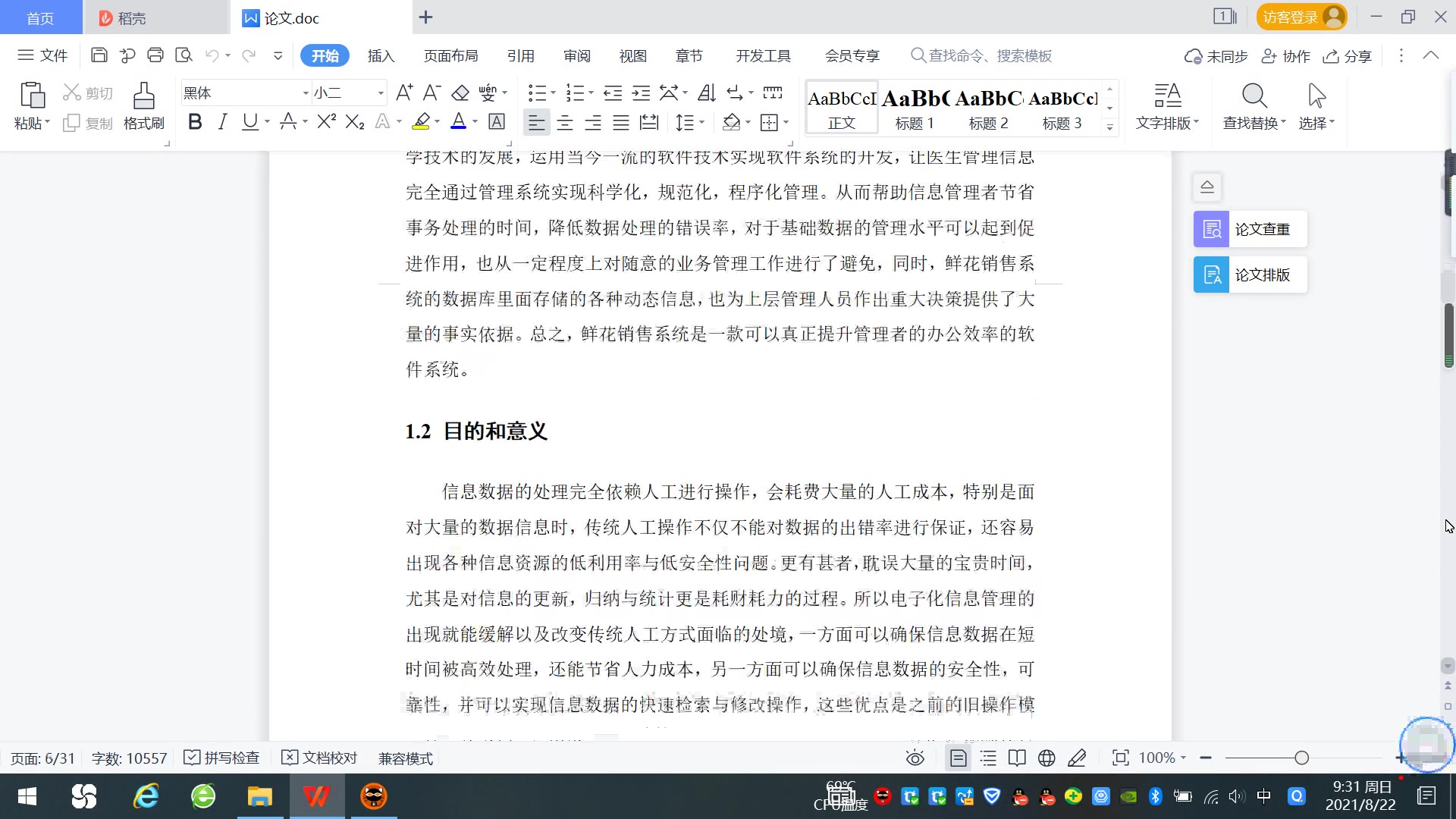Toggle Underline formatting
The width and height of the screenshot is (1456, 819).
click(249, 121)
